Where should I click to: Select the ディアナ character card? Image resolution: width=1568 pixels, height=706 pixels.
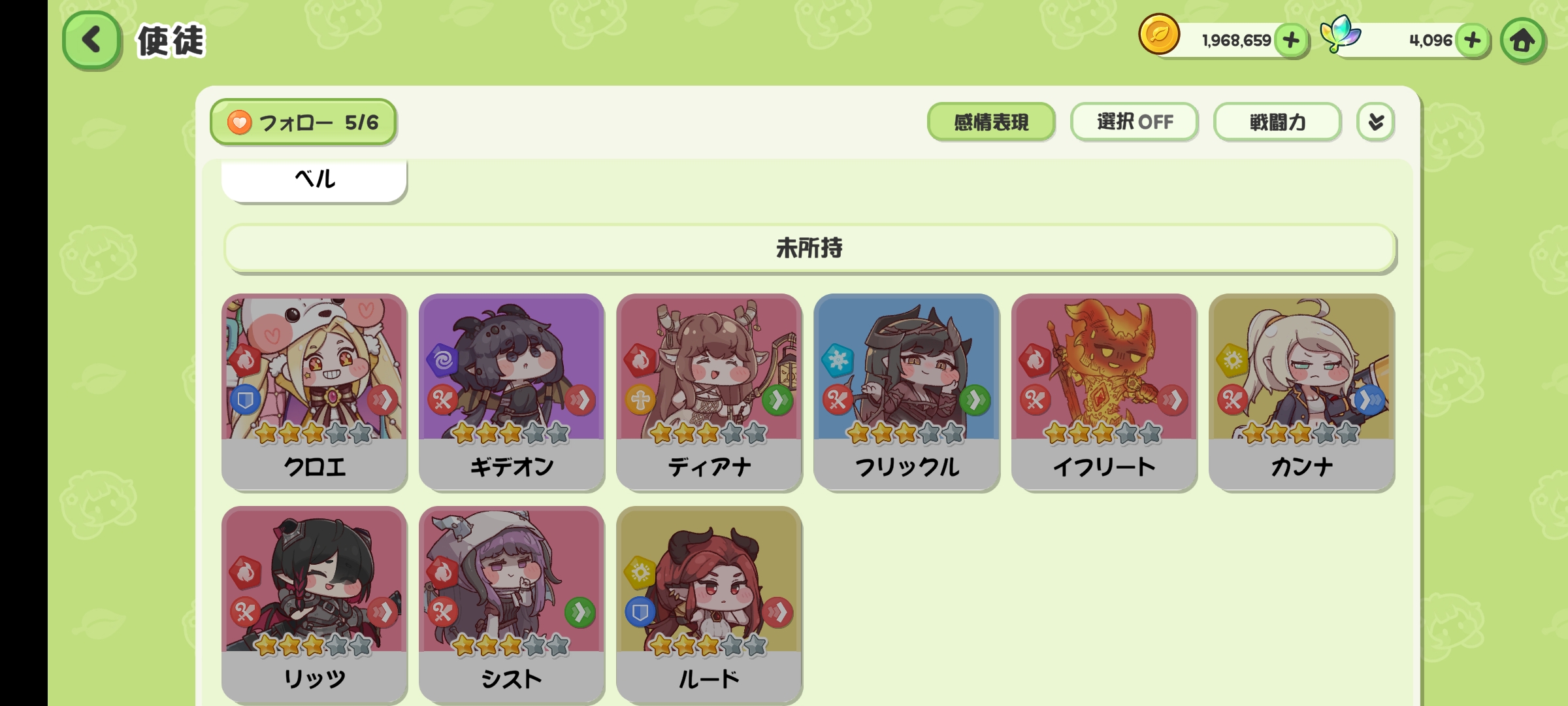tap(709, 392)
